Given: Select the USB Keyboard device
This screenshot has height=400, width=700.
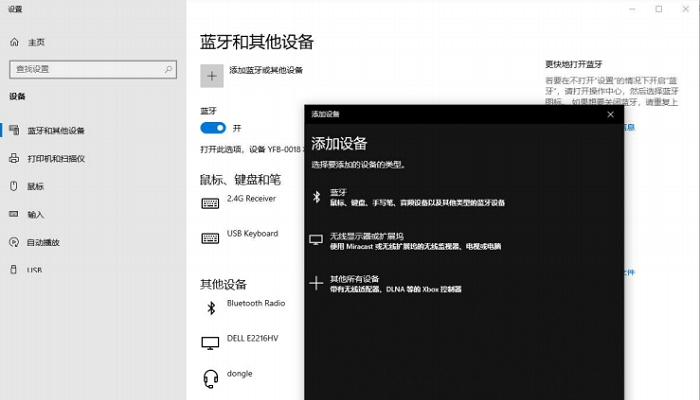Looking at the screenshot, I should pyautogui.click(x=251, y=234).
